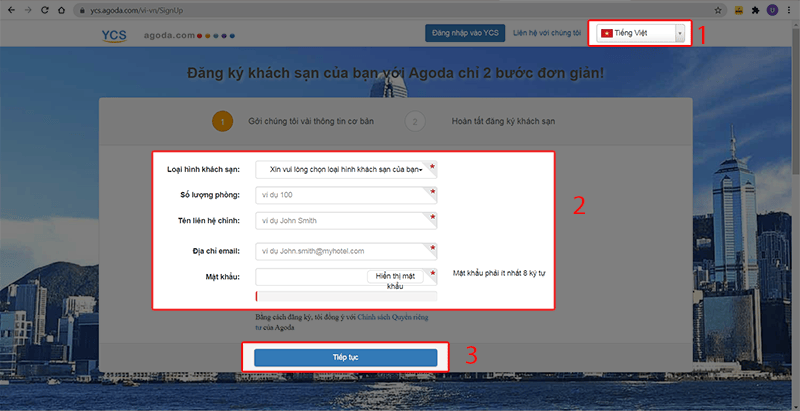Reload the page with the refresh icon
This screenshot has width=800, height=411.
44,10
